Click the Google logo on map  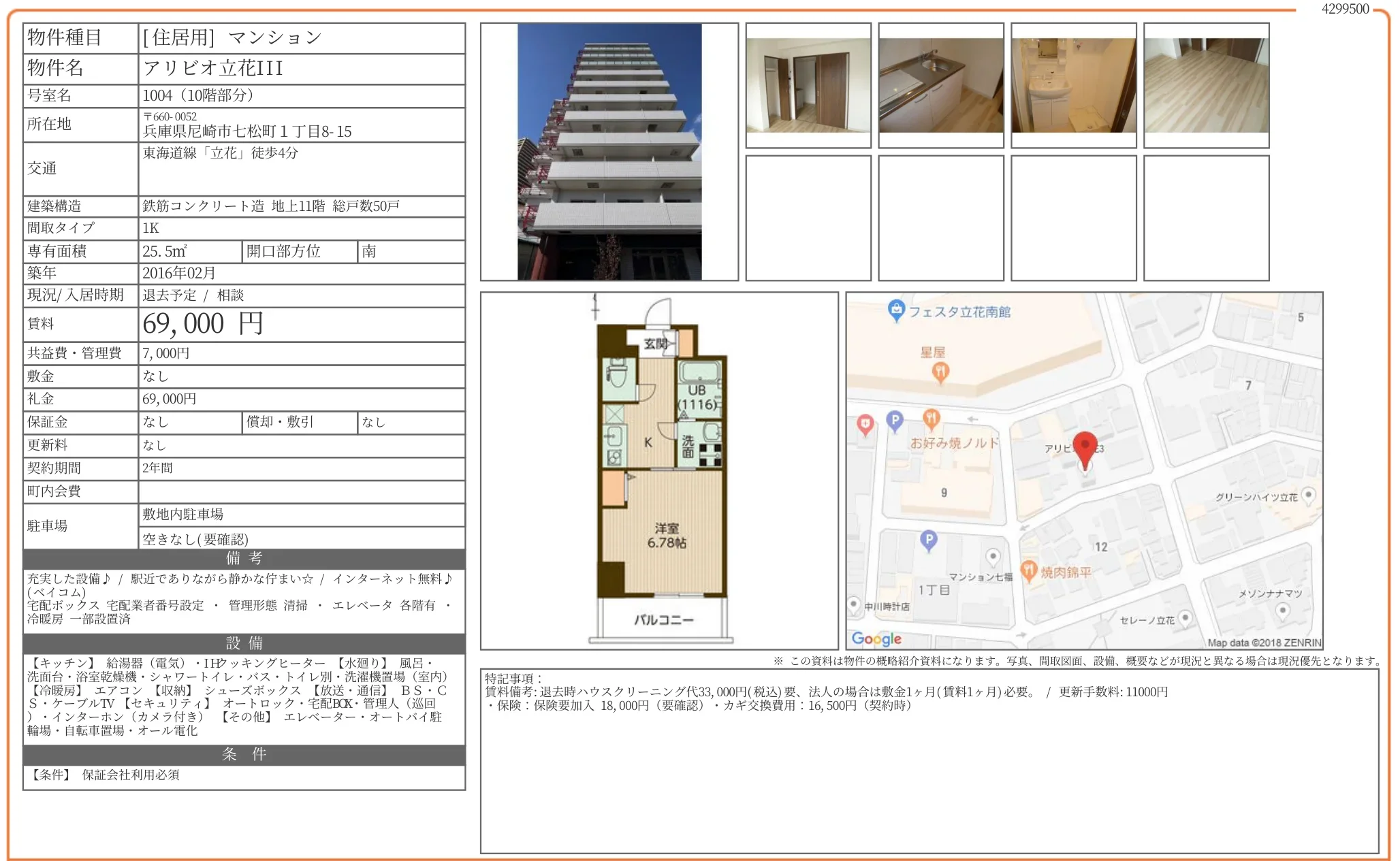tap(876, 638)
